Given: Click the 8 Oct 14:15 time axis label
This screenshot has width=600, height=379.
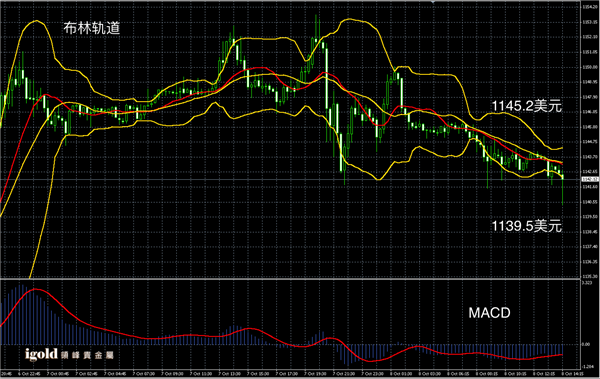Looking at the screenshot, I should 572,373.
